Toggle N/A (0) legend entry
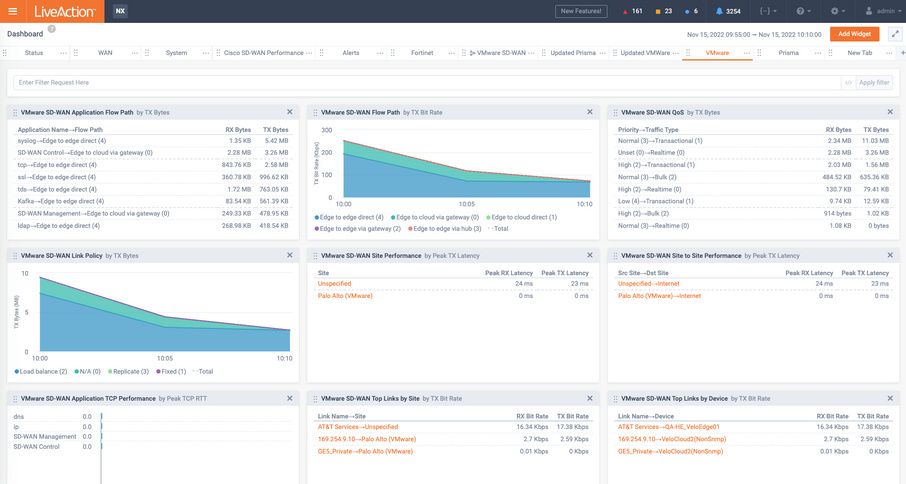Viewport: 906px width, 484px height. coord(87,371)
